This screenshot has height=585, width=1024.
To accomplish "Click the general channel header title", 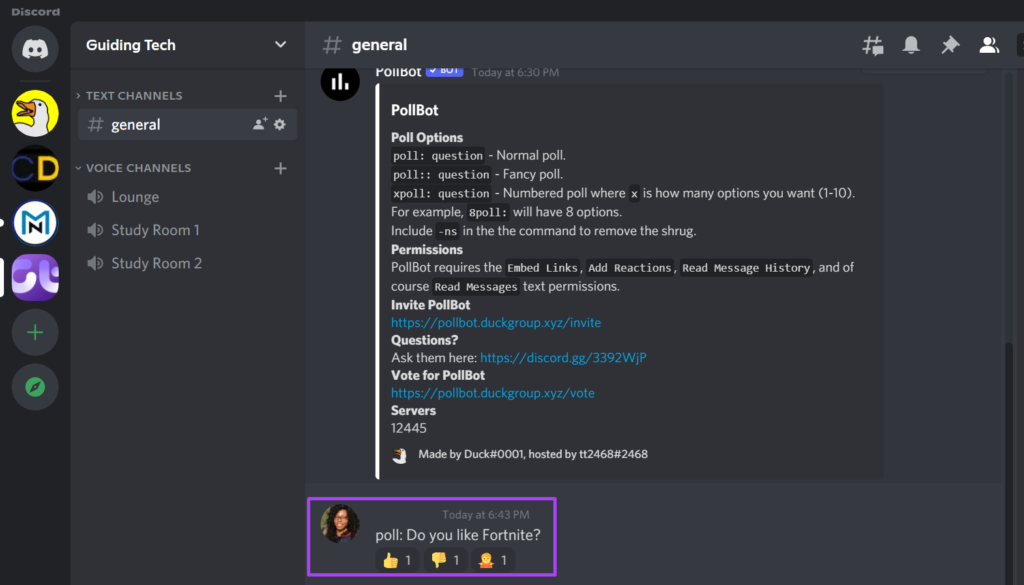I will coord(379,45).
